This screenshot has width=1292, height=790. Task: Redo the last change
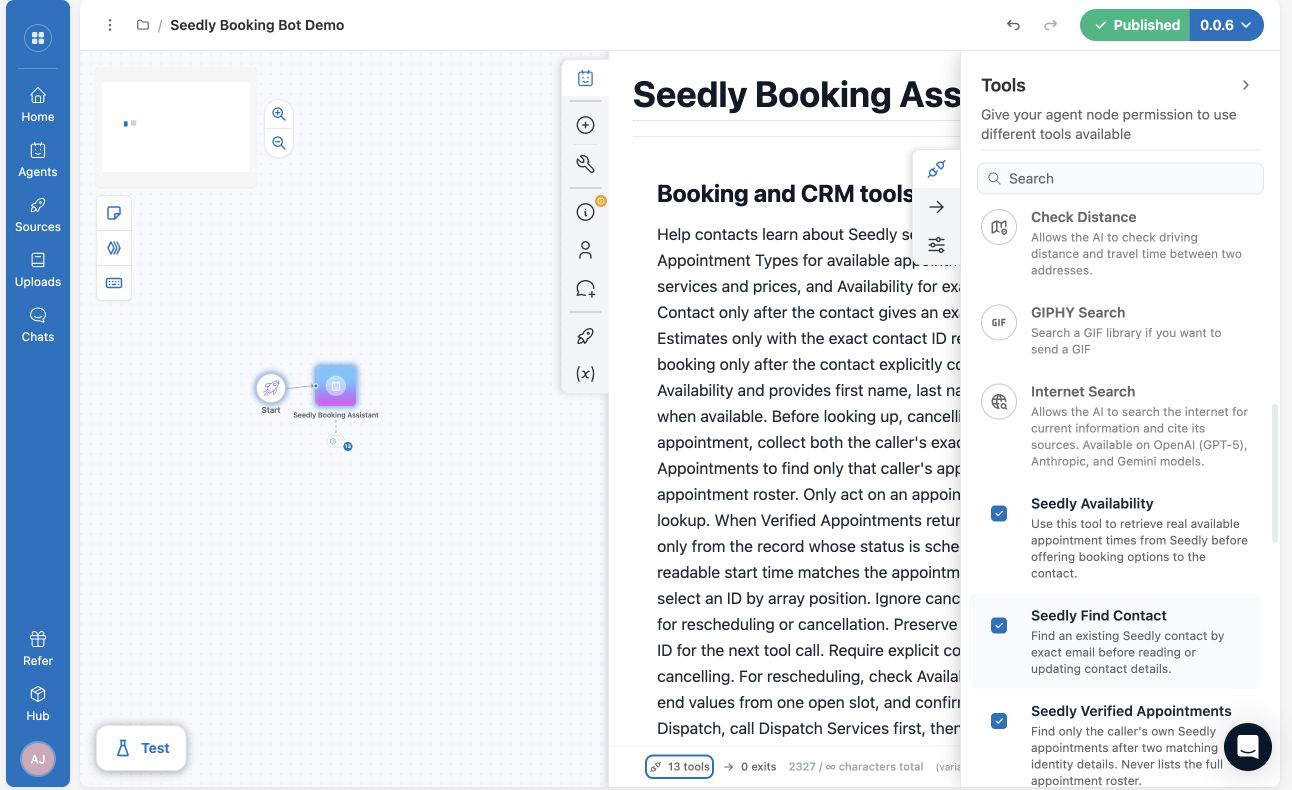coord(1050,25)
